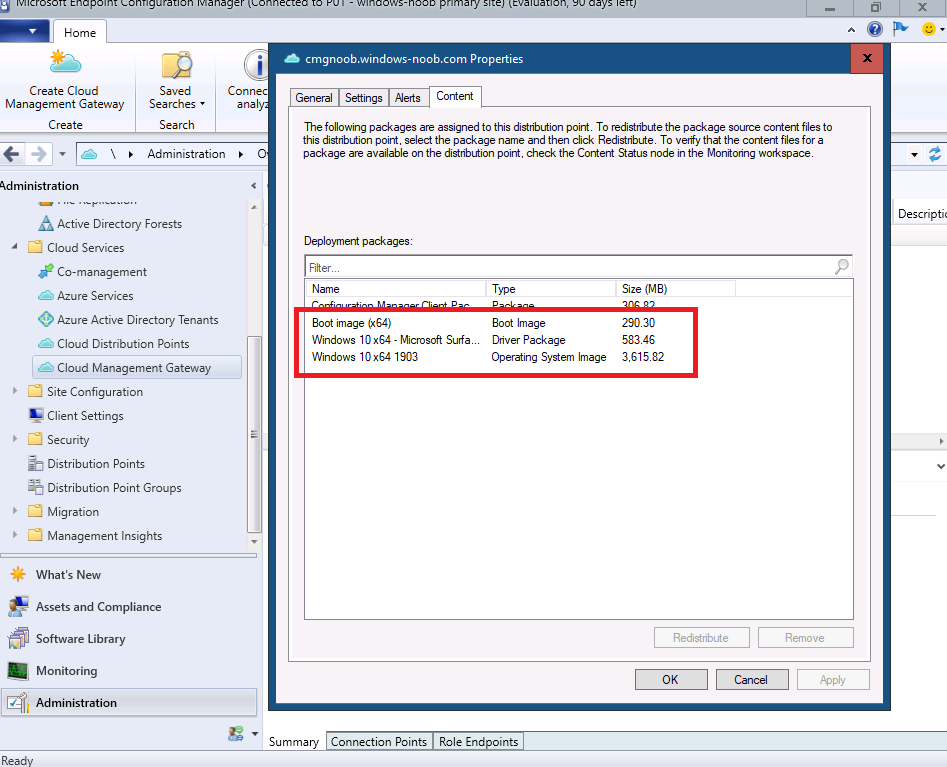
Task: Click the Distribution Points server icon
Action: pyautogui.click(x=36, y=463)
